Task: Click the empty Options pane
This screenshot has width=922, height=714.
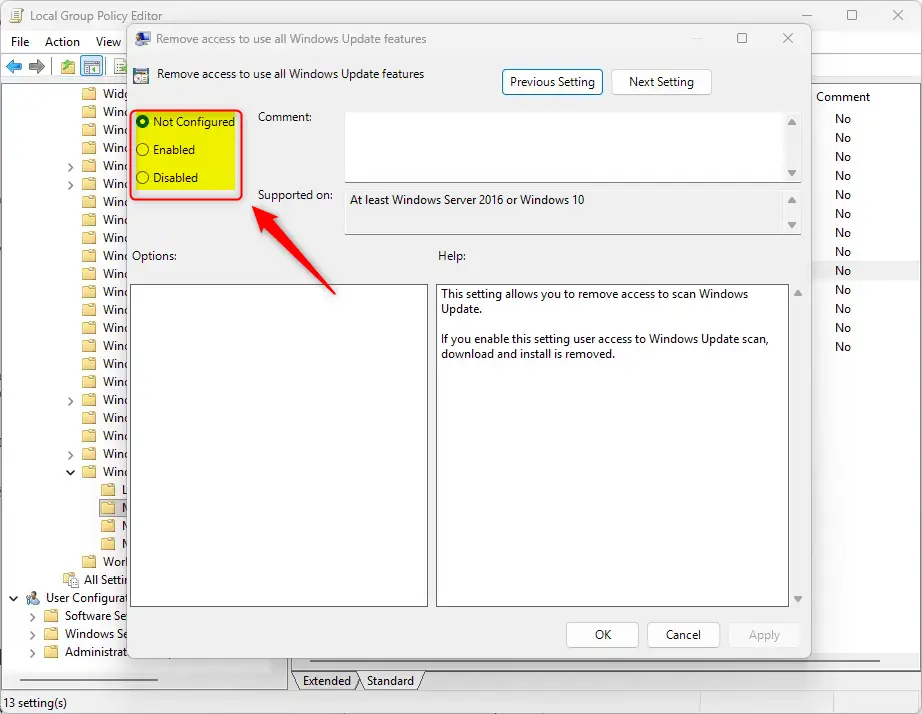Action: [279, 445]
